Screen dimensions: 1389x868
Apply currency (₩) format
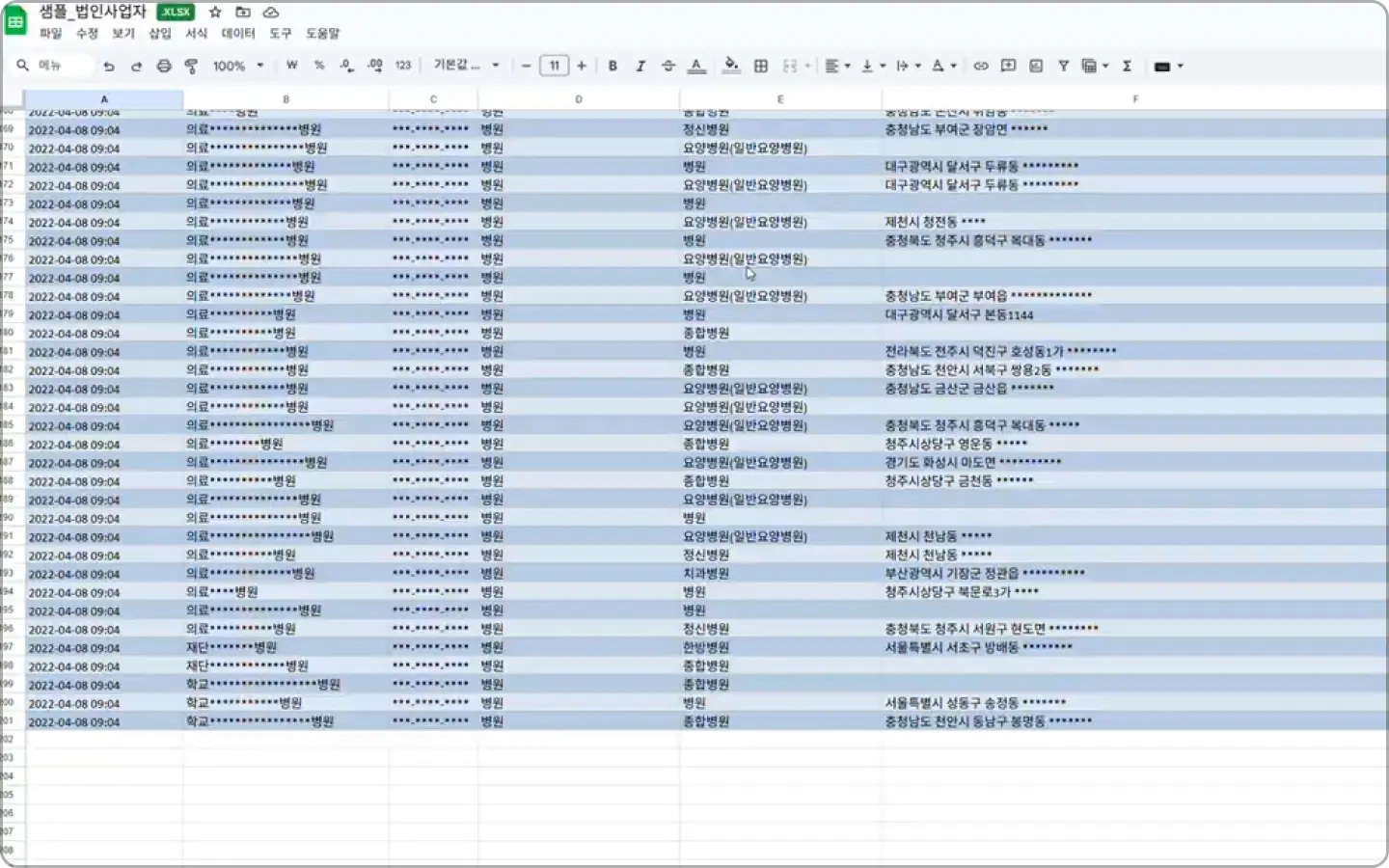[x=291, y=66]
